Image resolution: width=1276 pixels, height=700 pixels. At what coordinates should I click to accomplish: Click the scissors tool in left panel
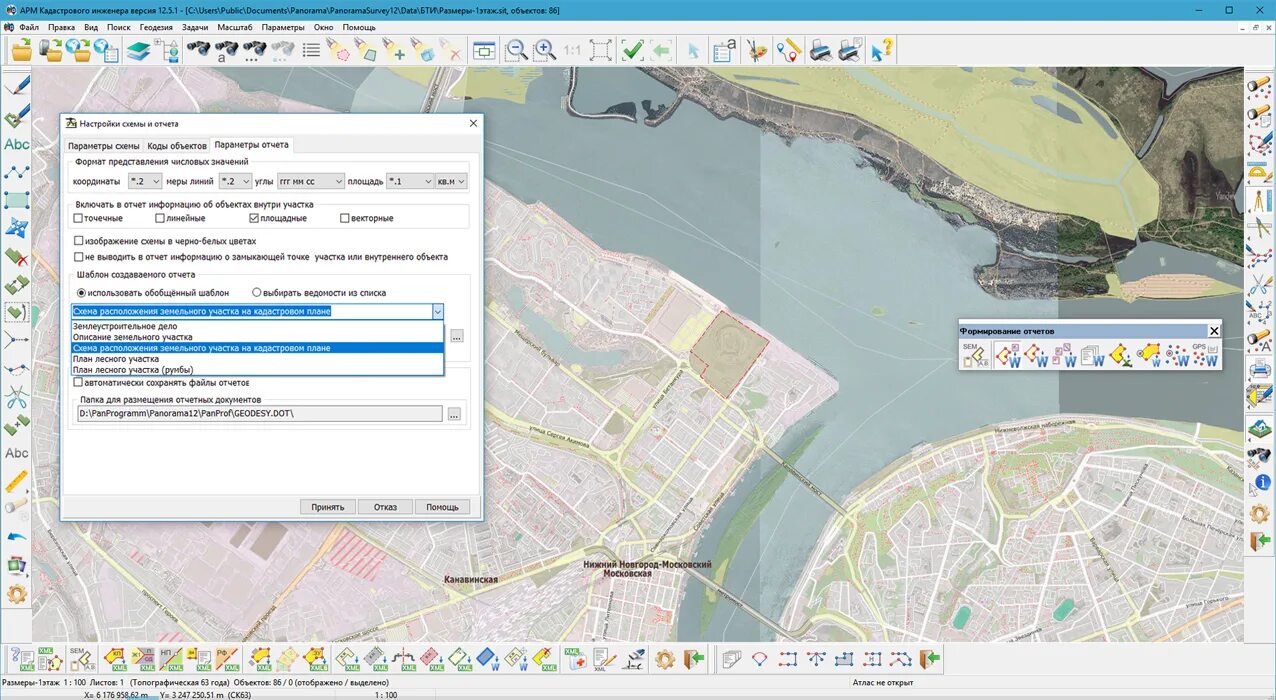point(16,397)
